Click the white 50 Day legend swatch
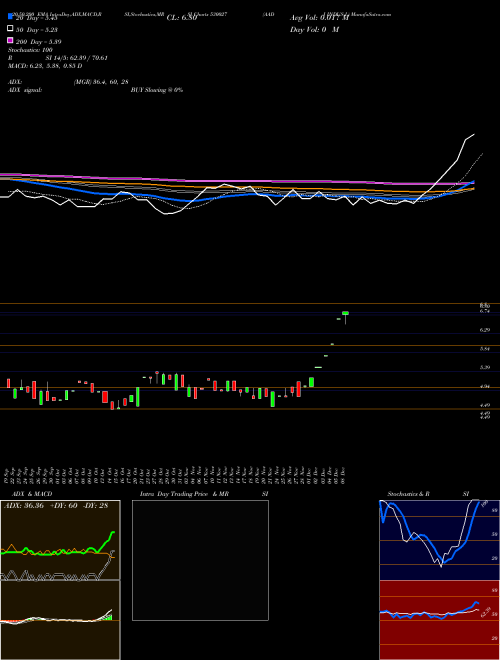The width and height of the screenshot is (500, 660). (x=11, y=29)
